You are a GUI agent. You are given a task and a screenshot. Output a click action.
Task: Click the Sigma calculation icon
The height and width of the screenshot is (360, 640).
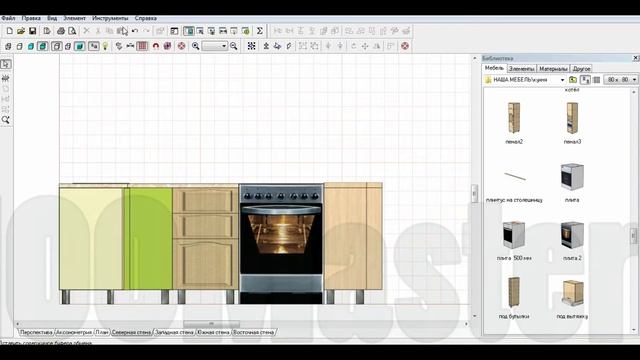tap(259, 31)
